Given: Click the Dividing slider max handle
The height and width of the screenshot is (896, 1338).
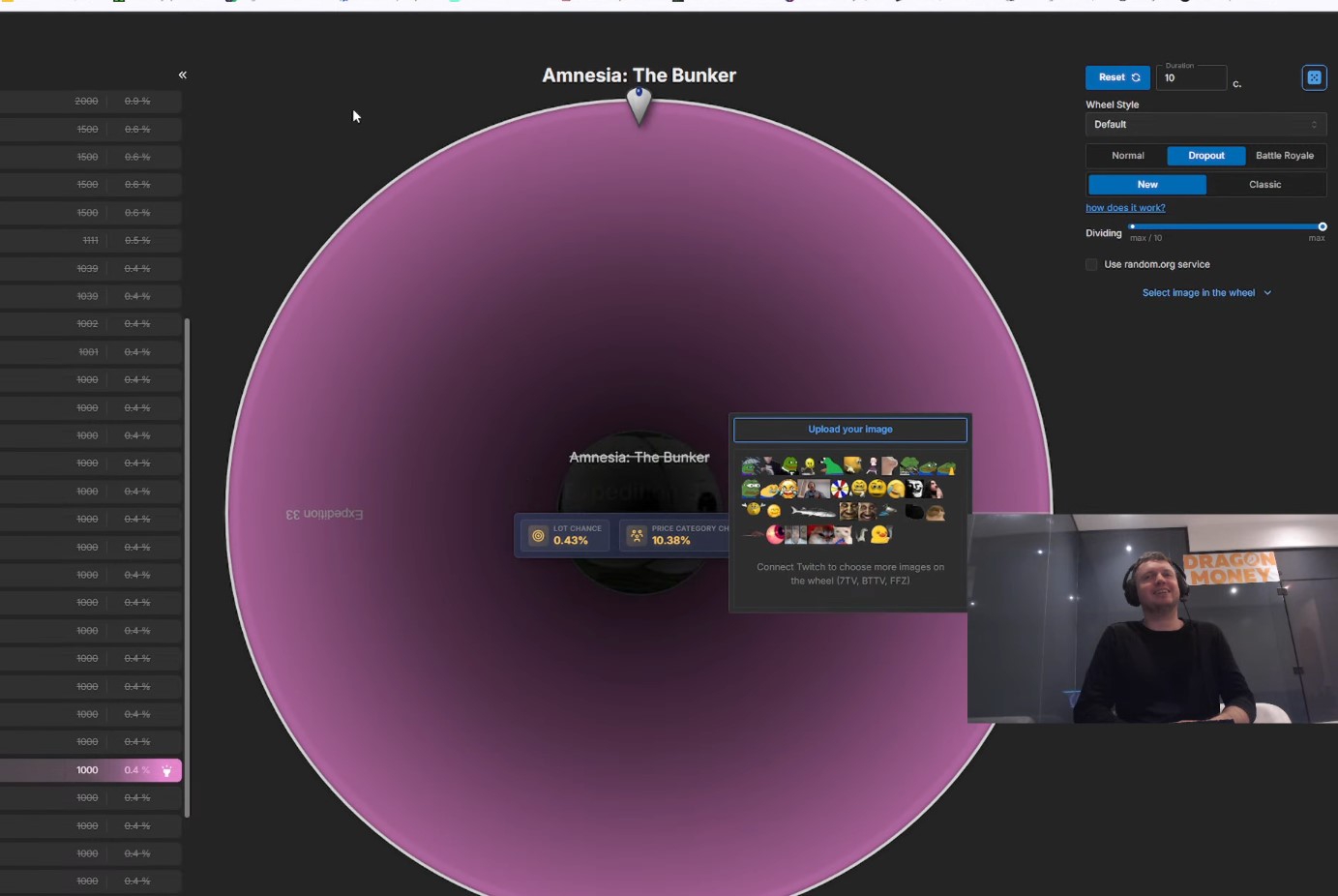Looking at the screenshot, I should [1323, 226].
